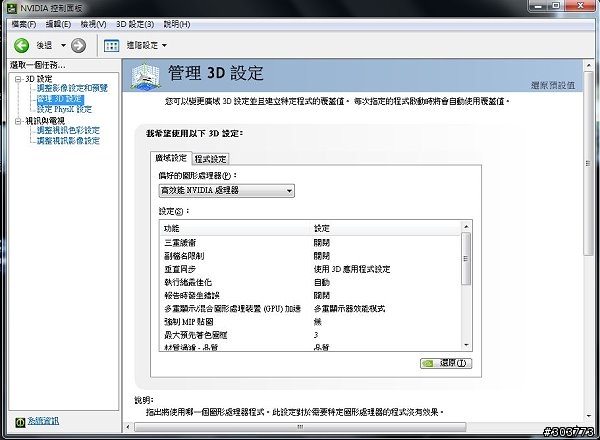This screenshot has height=440, width=600.
Task: Click the green Back arrow icon
Action: click(x=21, y=46)
